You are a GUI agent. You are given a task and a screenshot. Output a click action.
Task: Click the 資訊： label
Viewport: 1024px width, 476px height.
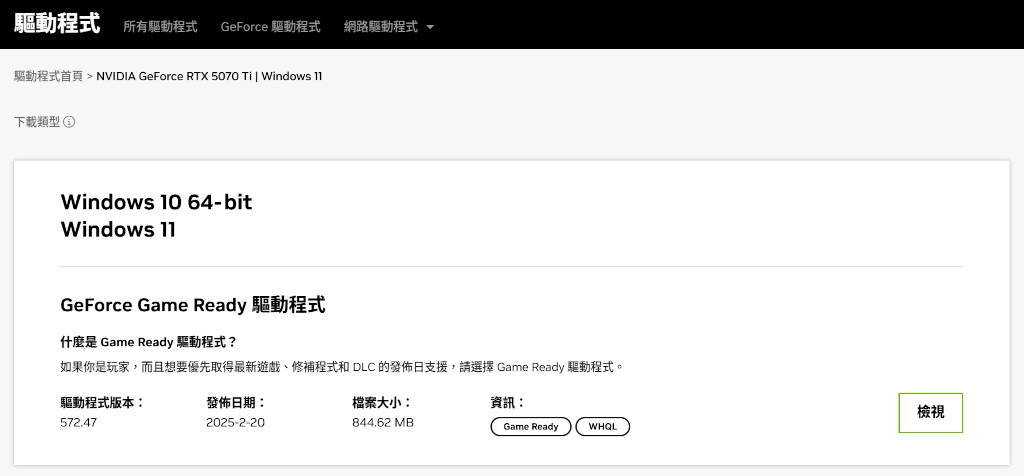[x=508, y=403]
